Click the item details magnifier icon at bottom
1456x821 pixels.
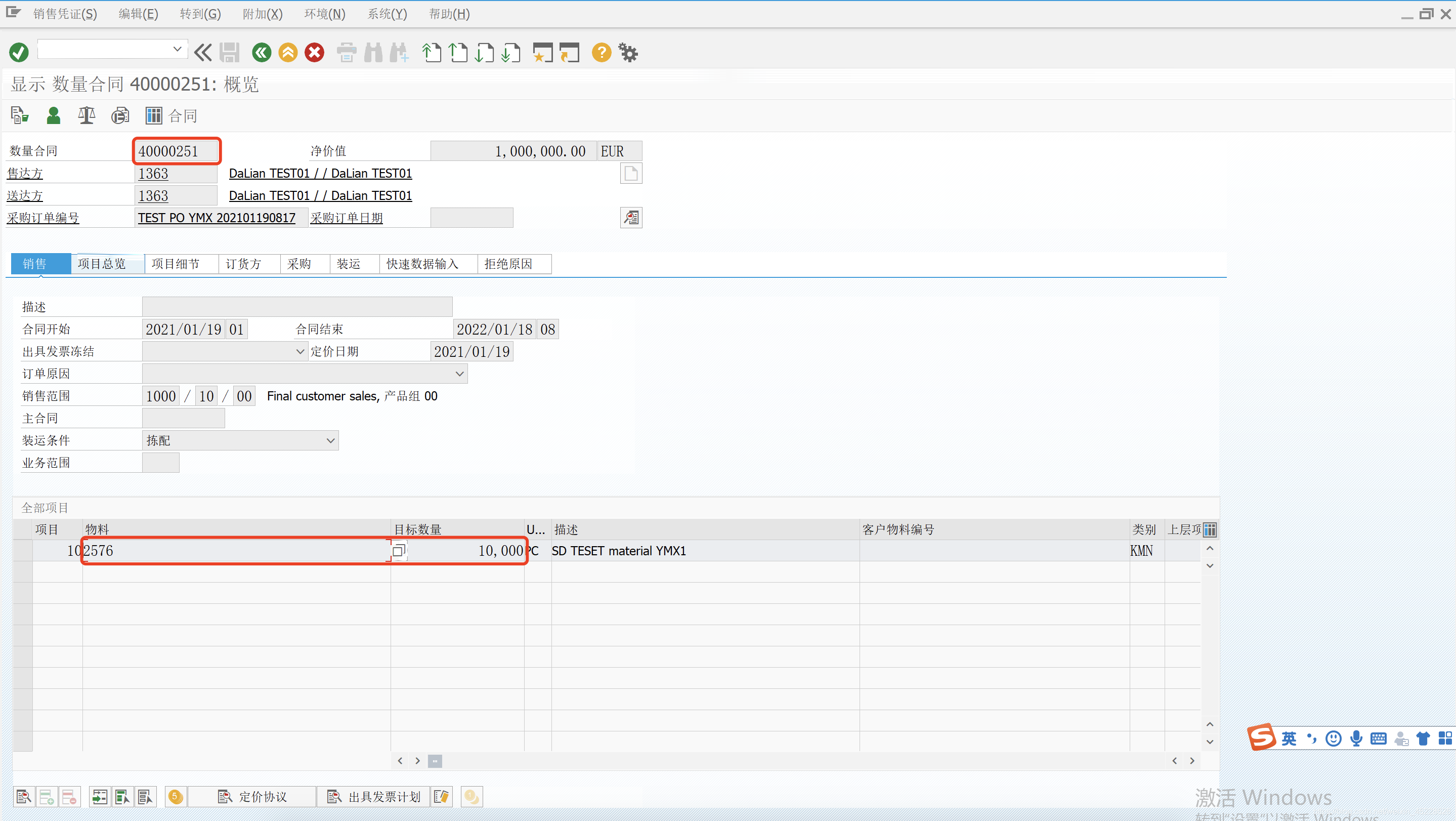pyautogui.click(x=24, y=797)
